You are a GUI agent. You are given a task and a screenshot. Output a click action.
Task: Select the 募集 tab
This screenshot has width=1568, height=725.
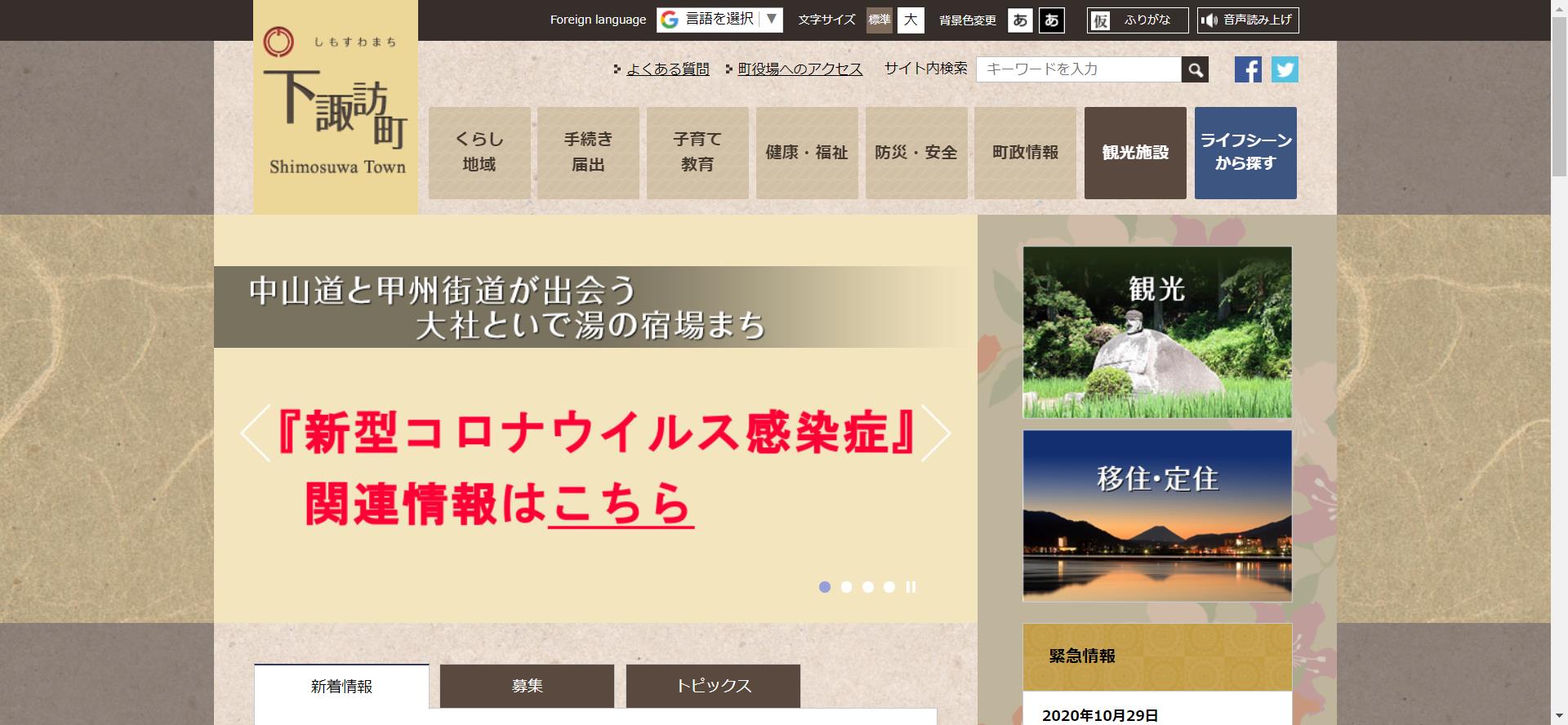tap(527, 687)
